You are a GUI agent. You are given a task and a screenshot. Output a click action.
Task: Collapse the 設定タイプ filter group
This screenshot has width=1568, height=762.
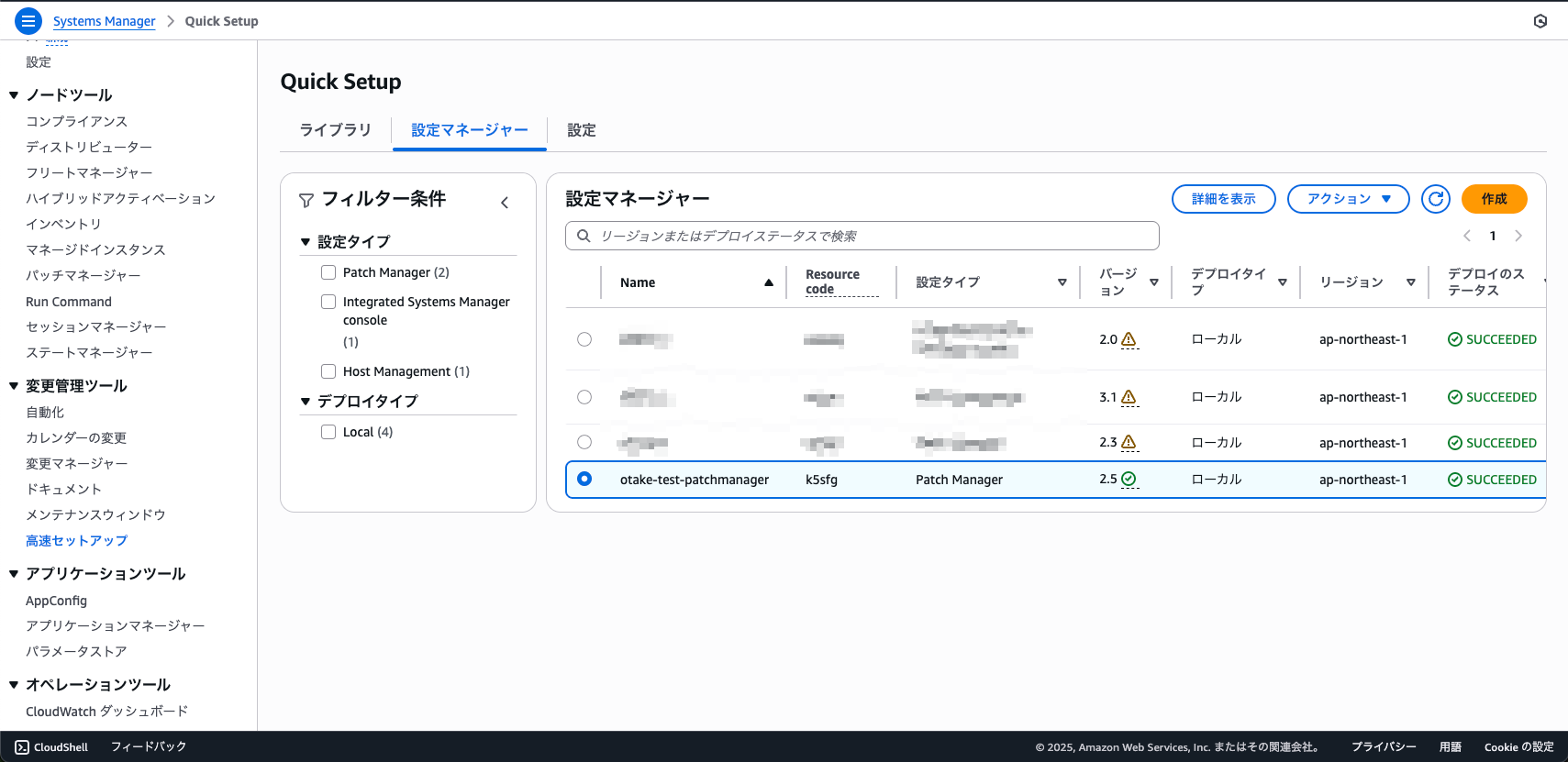click(x=306, y=242)
